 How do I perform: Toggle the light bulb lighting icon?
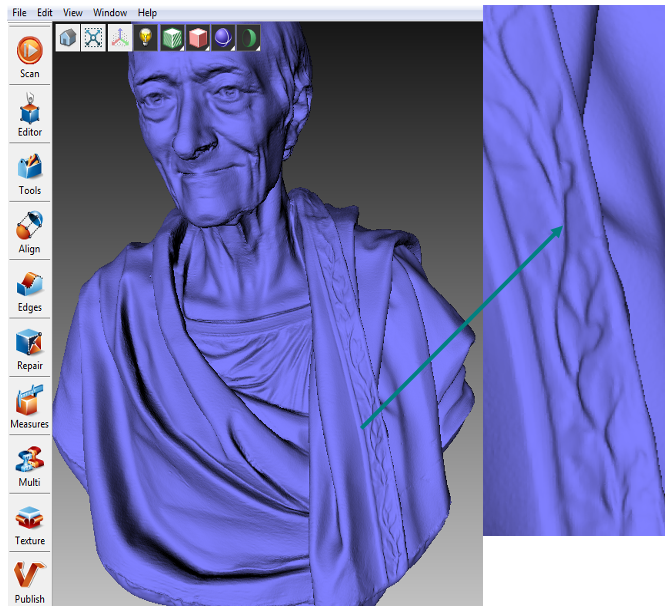[145, 38]
